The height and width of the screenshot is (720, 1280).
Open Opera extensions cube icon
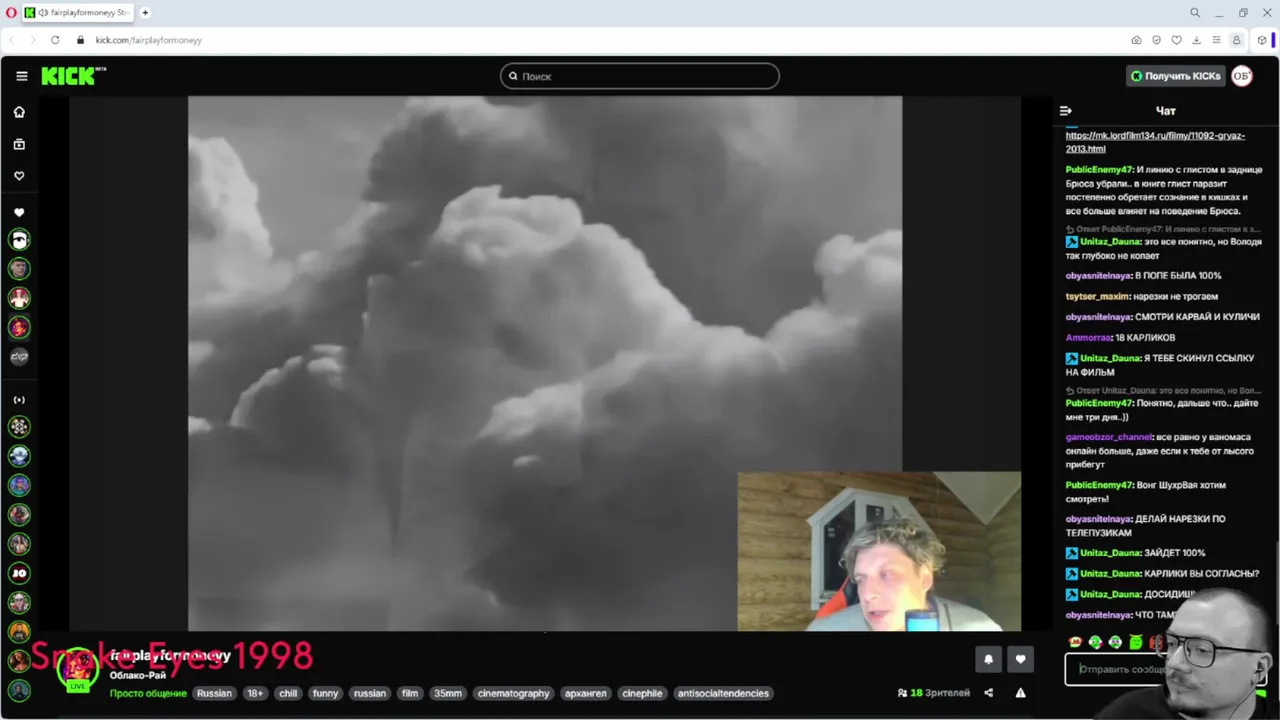point(1262,40)
